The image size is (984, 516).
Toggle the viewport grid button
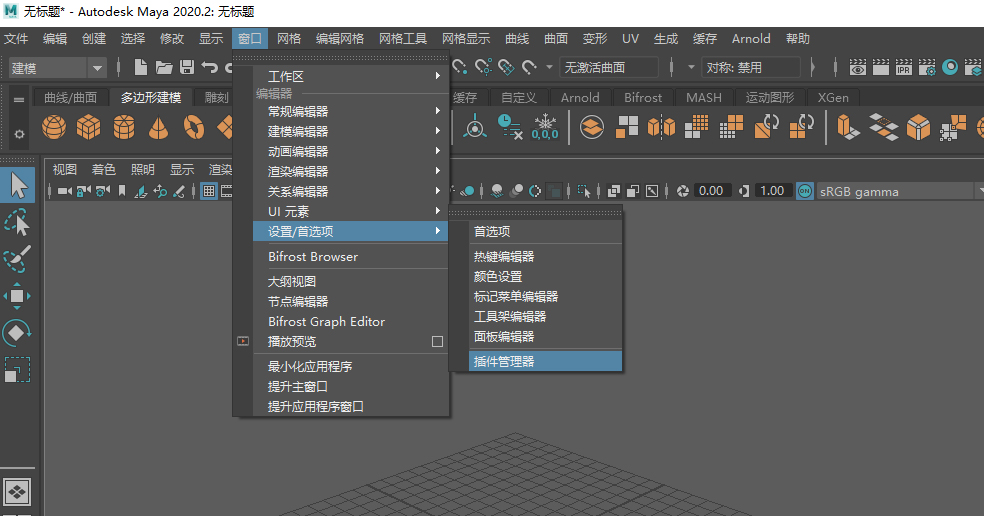(x=209, y=191)
